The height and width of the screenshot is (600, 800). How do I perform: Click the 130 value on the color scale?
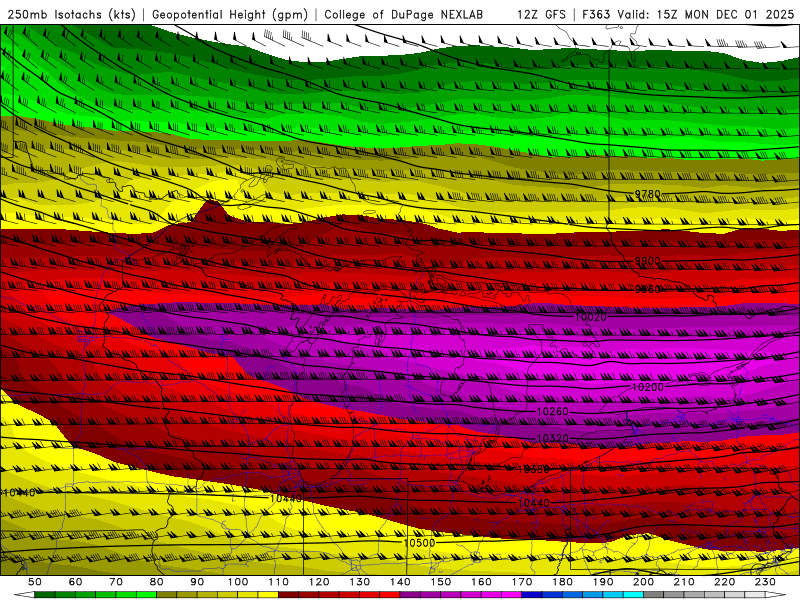click(x=360, y=582)
